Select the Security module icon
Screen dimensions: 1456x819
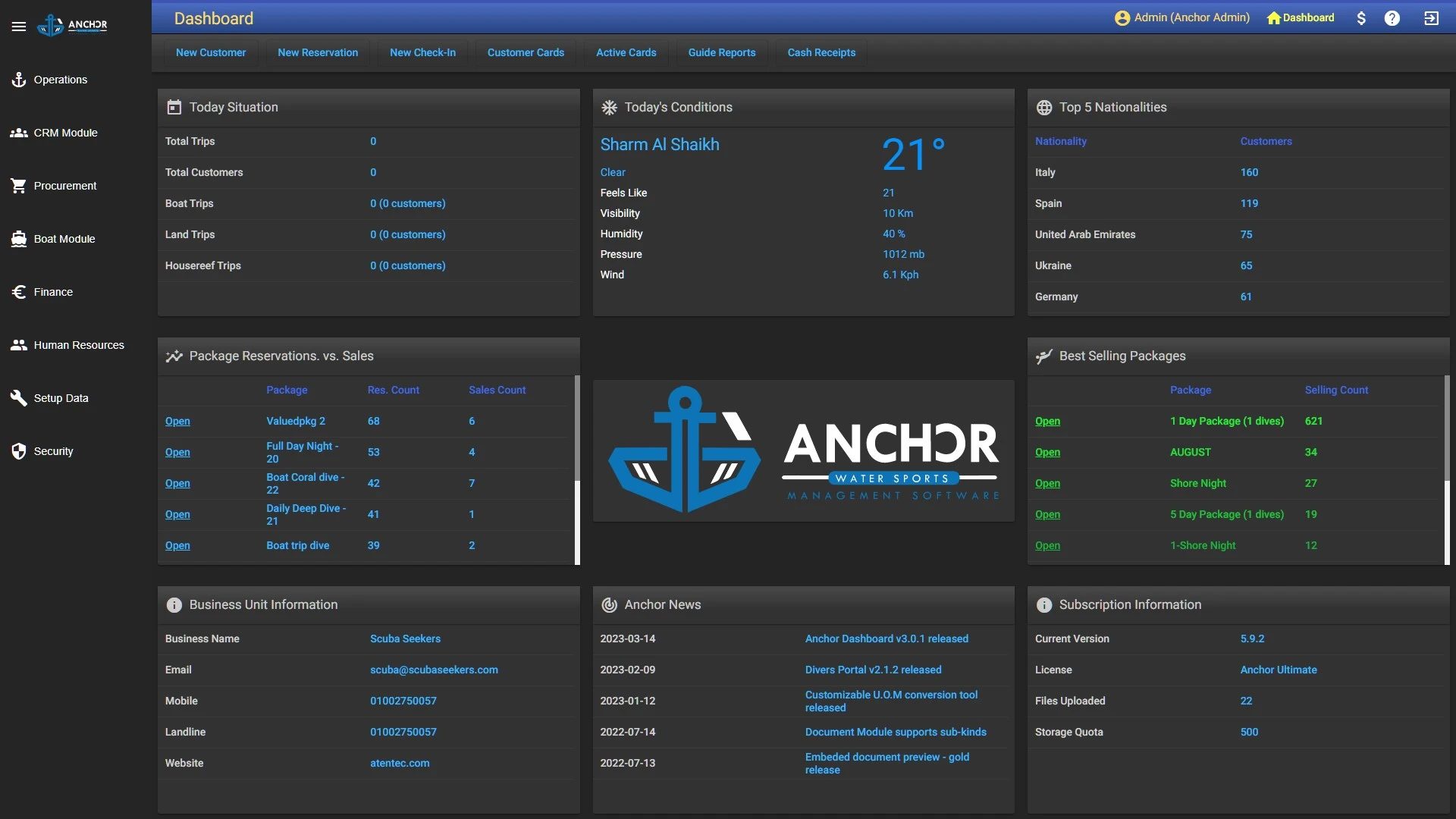pyautogui.click(x=18, y=452)
